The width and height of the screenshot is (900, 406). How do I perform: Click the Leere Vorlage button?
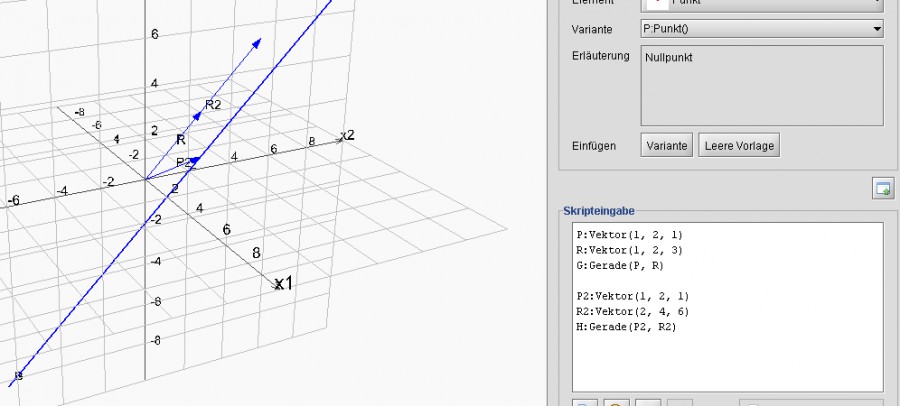(x=738, y=145)
